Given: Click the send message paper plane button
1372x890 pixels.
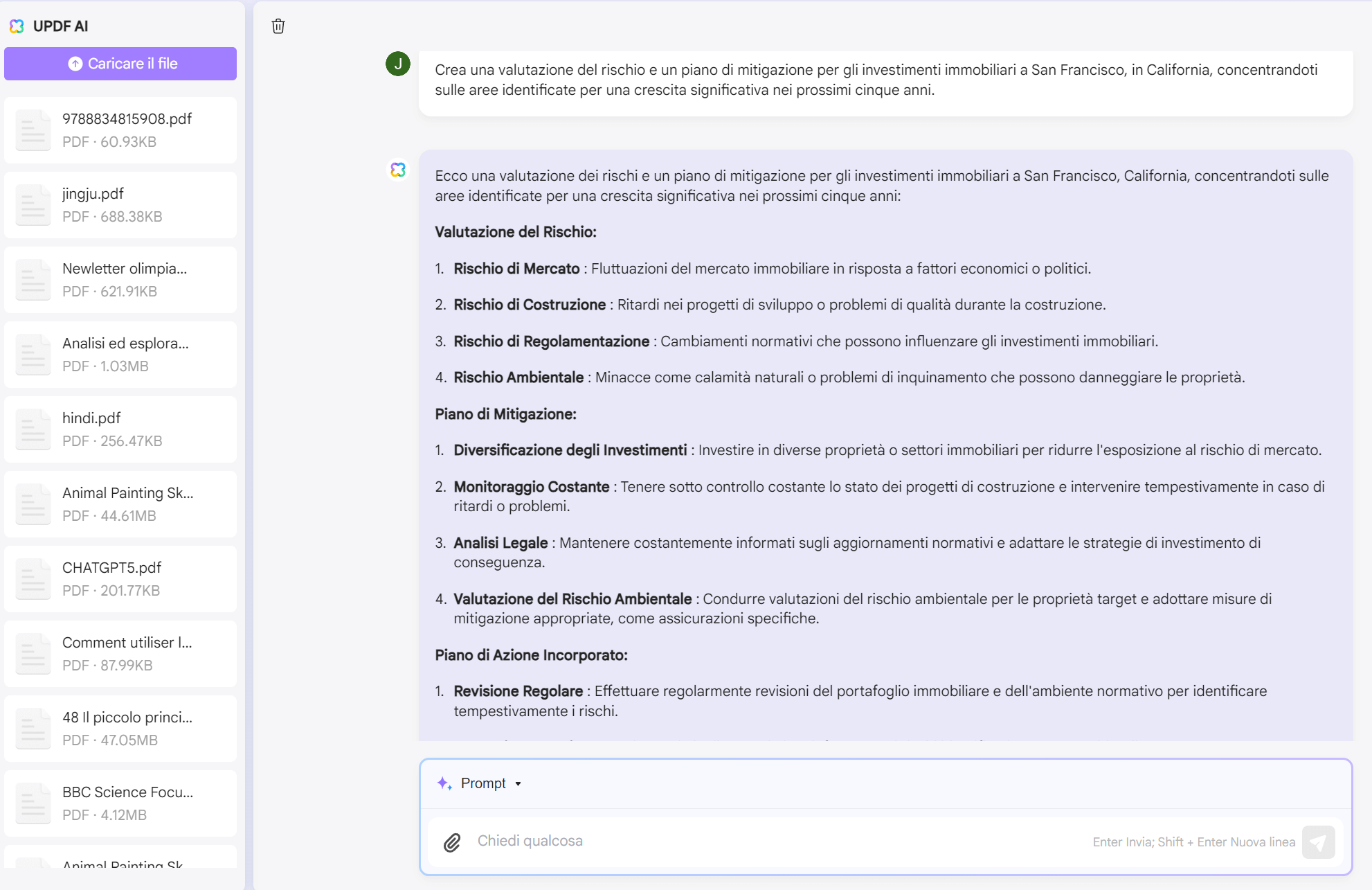Looking at the screenshot, I should point(1318,842).
